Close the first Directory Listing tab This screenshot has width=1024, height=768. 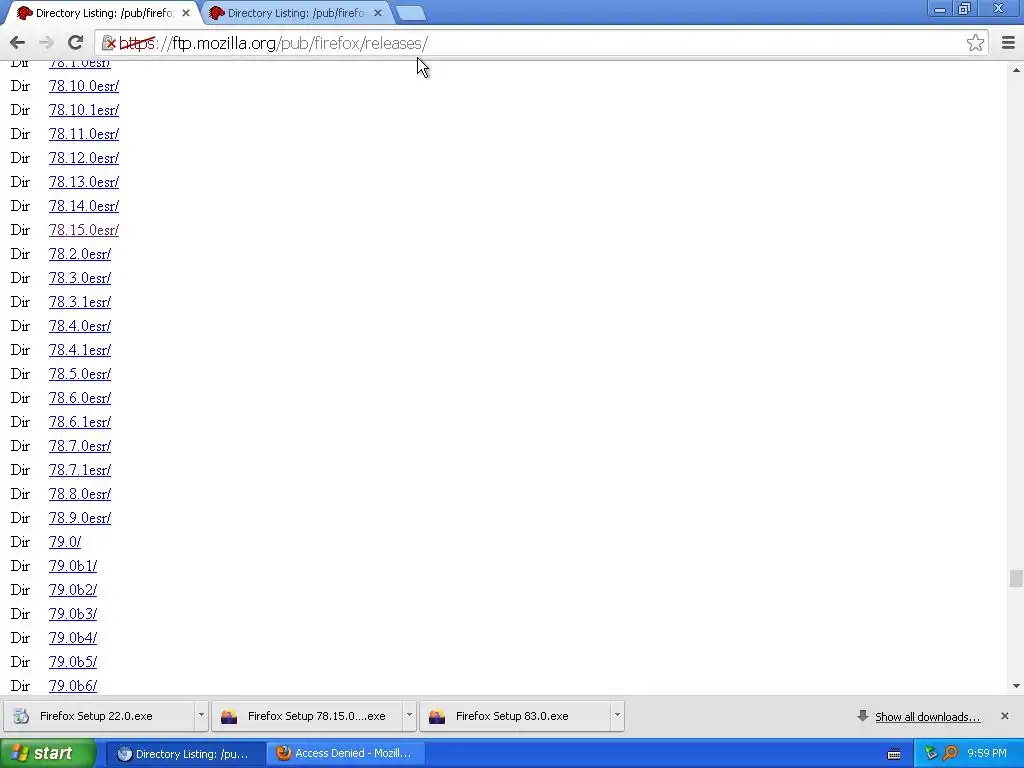[x=185, y=13]
